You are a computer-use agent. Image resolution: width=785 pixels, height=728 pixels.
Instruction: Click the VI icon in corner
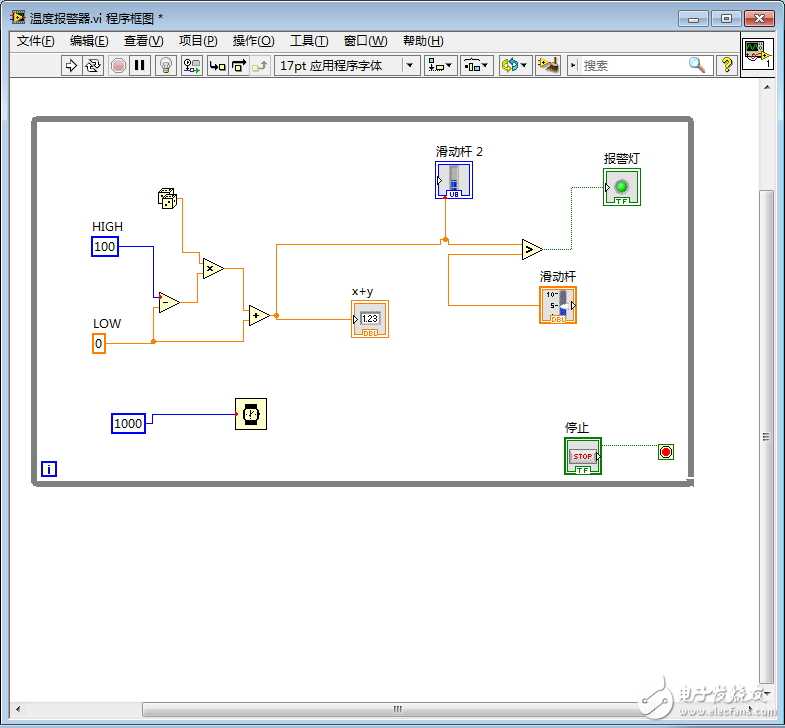758,55
